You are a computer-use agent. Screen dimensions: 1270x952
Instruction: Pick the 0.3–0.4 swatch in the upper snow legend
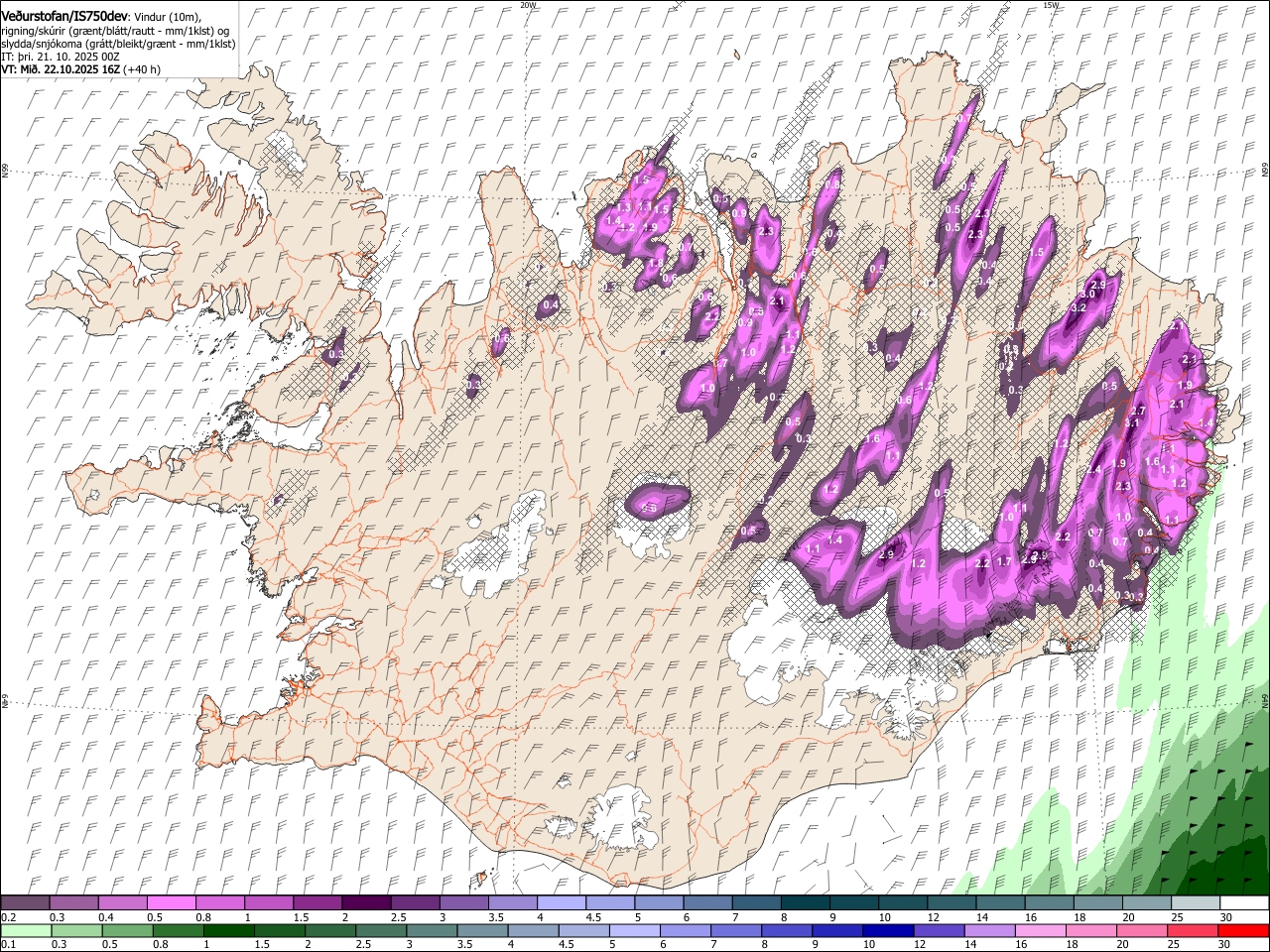74,903
